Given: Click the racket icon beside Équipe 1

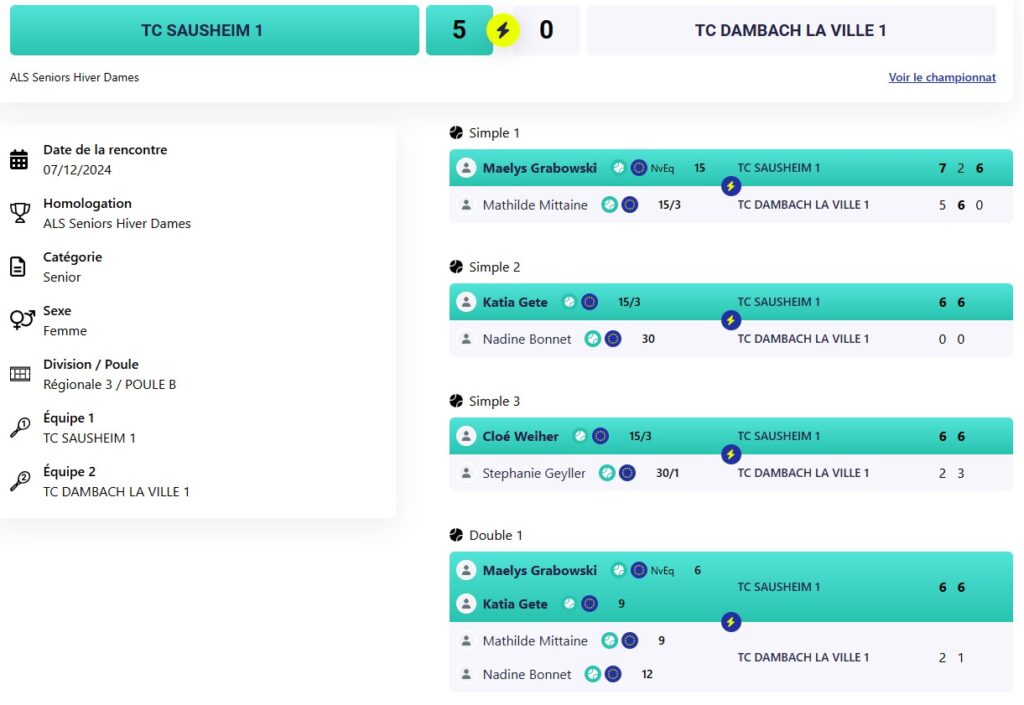Looking at the screenshot, I should 20,428.
